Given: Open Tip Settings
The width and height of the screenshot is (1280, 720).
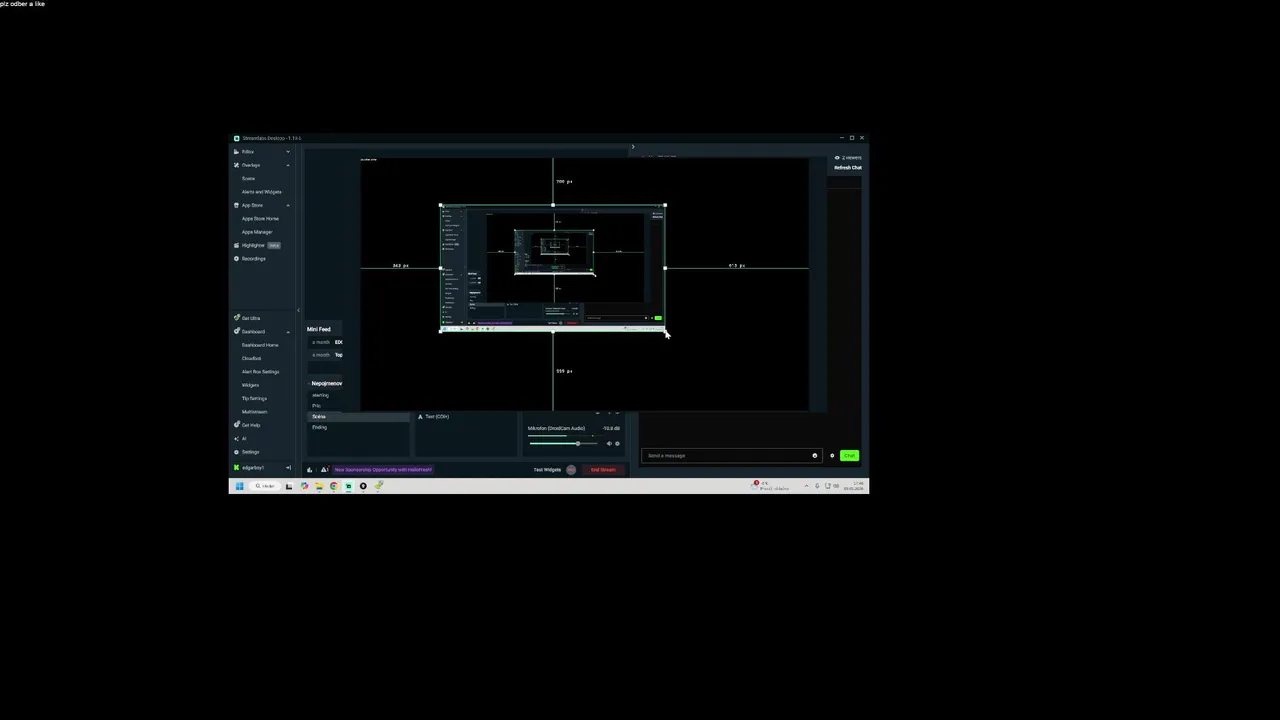Looking at the screenshot, I should click(254, 398).
